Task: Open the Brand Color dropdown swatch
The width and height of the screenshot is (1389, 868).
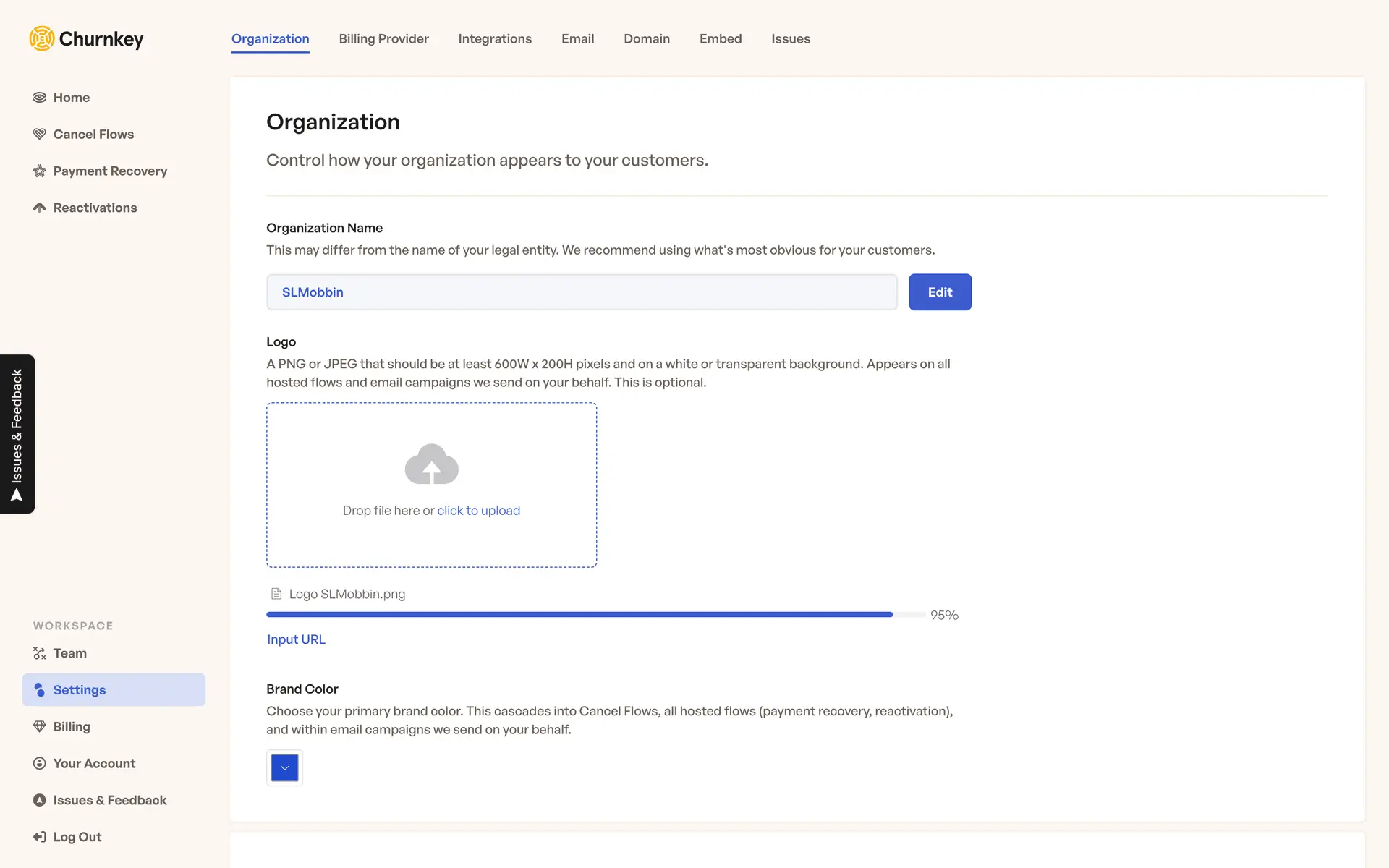Action: point(284,767)
